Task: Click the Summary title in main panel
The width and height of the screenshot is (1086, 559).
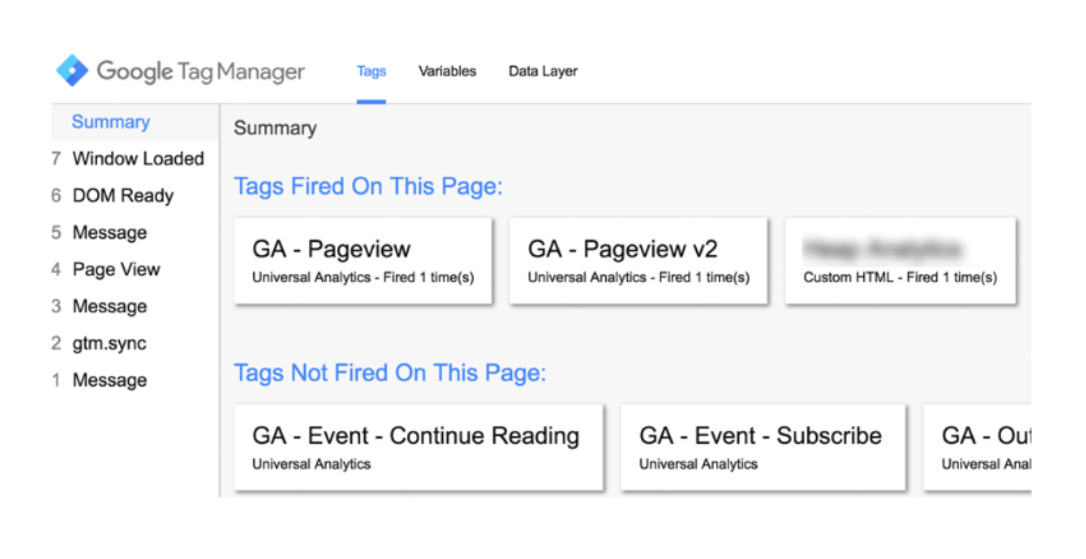Action: 275,128
